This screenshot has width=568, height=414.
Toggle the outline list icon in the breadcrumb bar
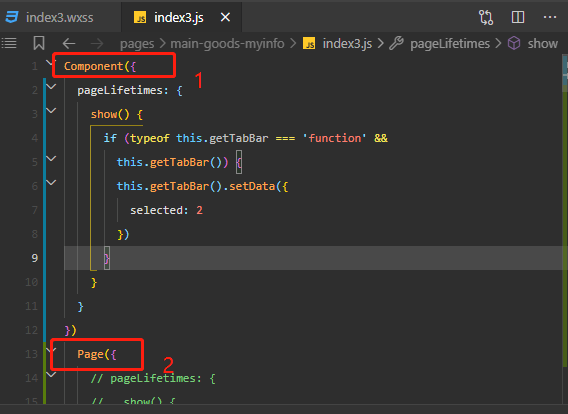click(x=9, y=43)
